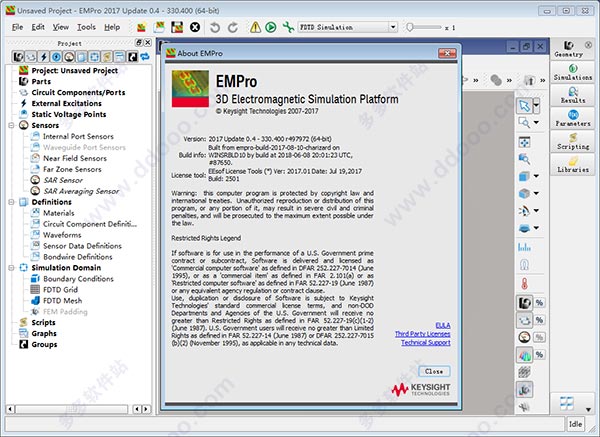Open the Tools menu
This screenshot has height=437, width=600.
(86, 27)
